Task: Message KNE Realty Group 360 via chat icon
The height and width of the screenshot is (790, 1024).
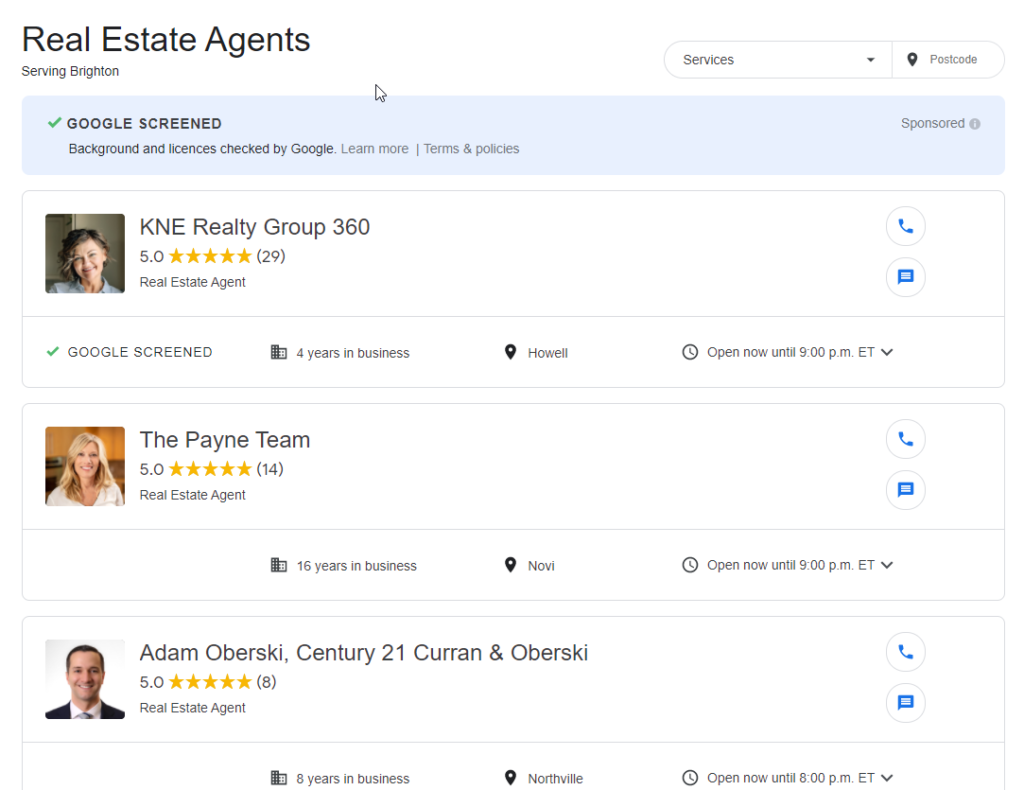Action: 905,277
